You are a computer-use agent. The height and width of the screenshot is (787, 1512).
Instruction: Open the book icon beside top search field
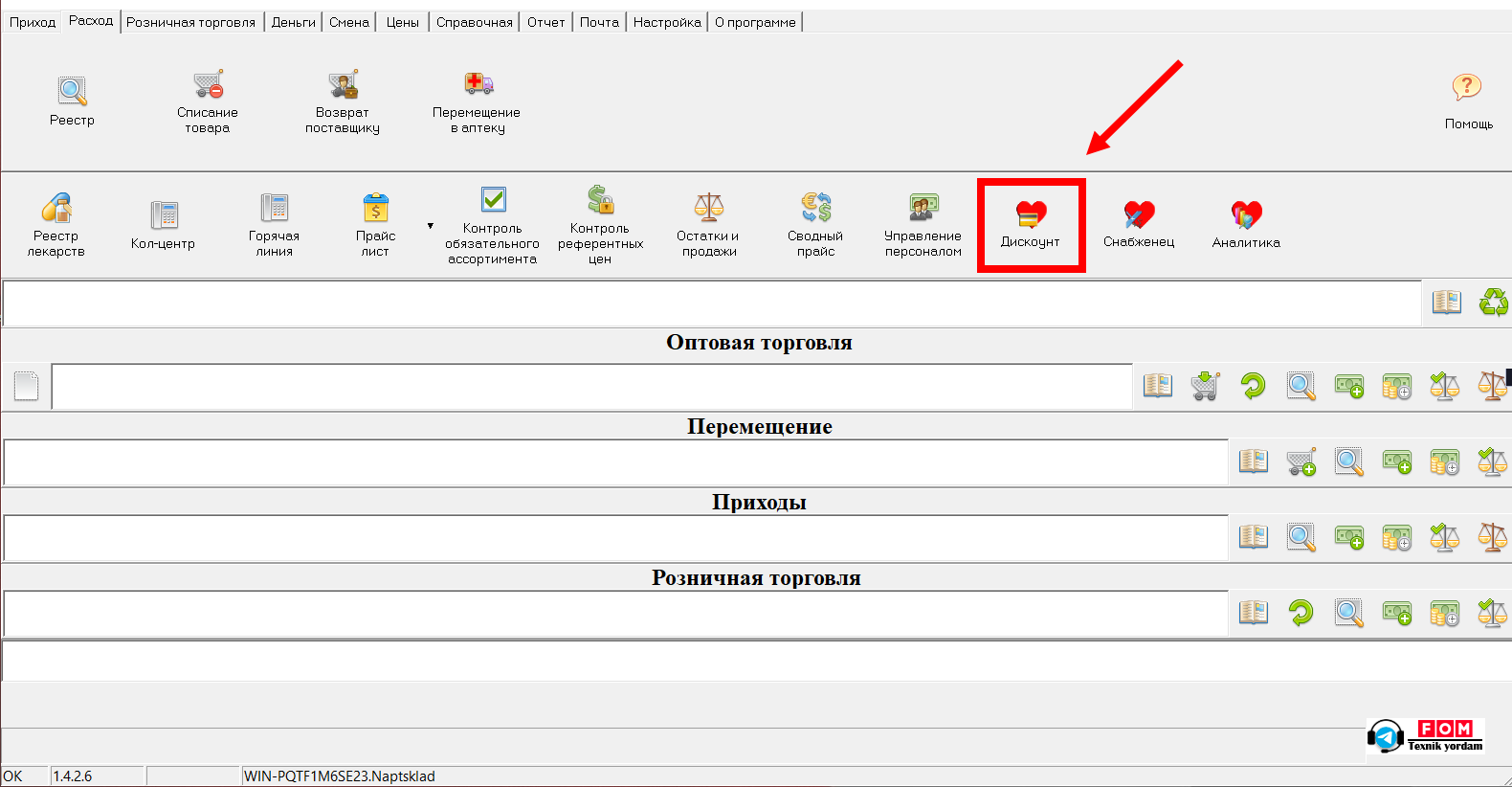click(1447, 303)
